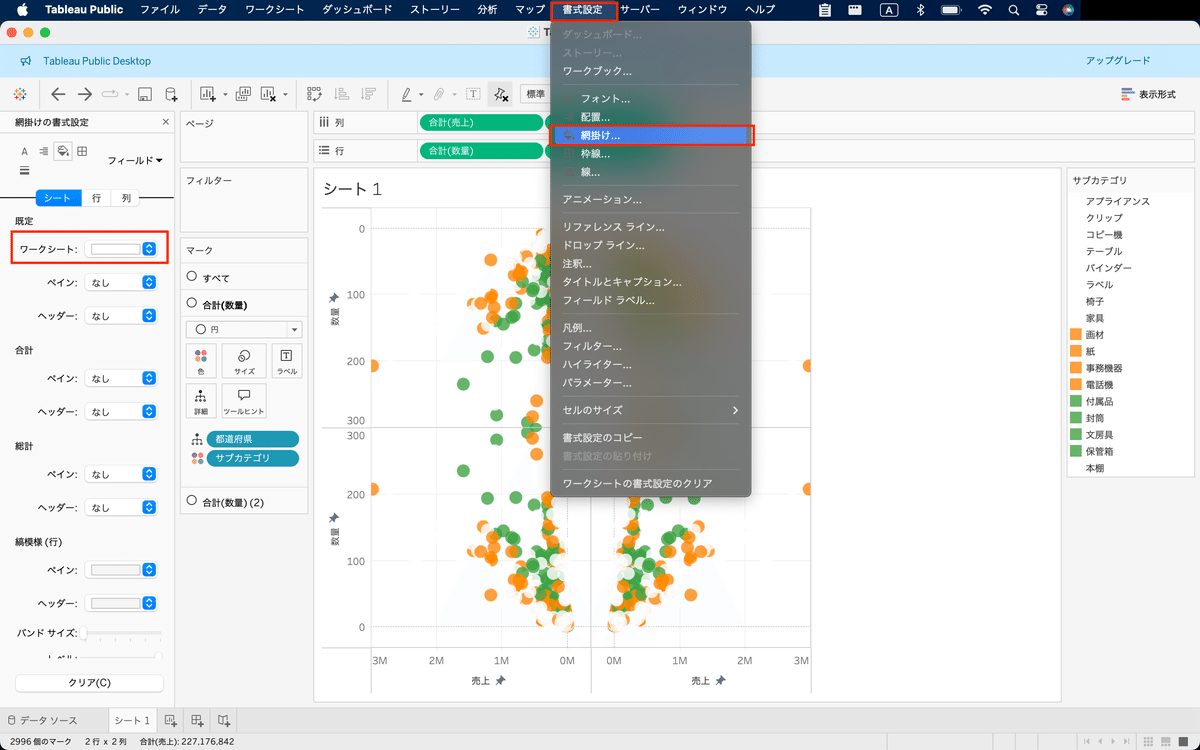Open the 色 color marks card button
Image resolution: width=1200 pixels, height=750 pixels.
pos(201,360)
